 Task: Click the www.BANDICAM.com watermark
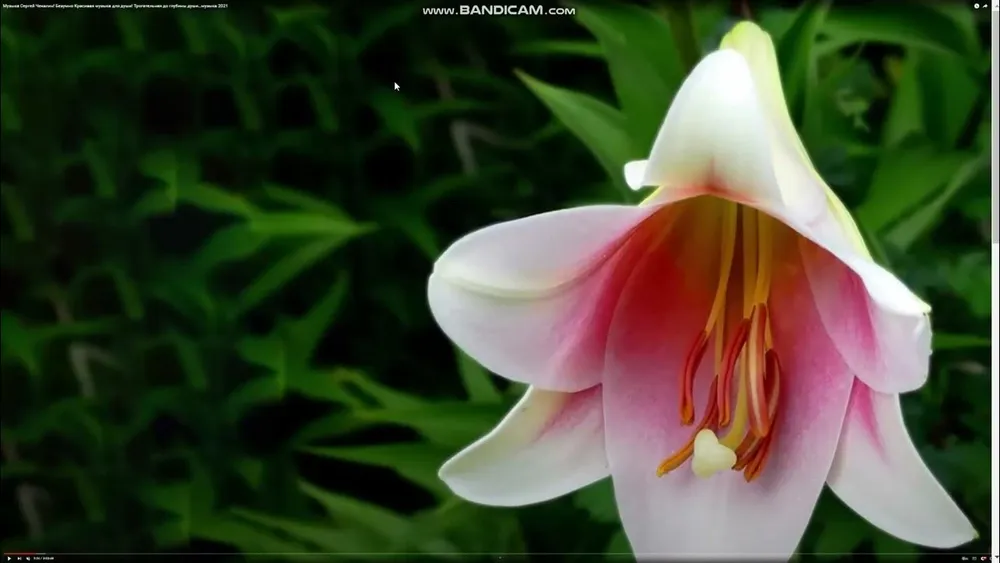[498, 11]
